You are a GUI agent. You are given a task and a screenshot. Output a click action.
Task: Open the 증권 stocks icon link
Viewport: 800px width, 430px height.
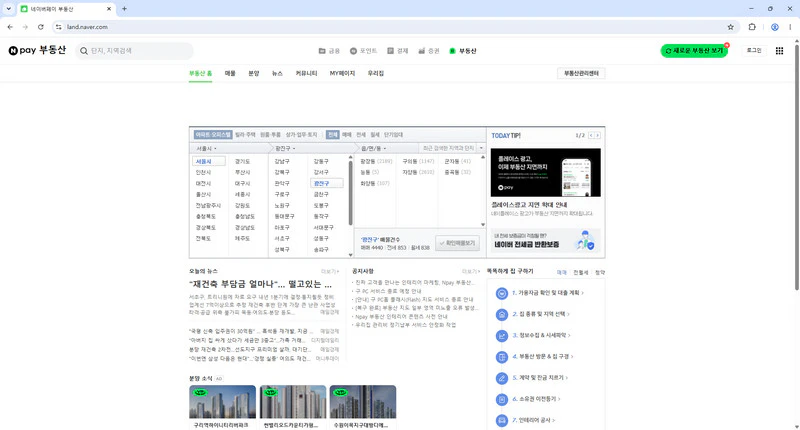pyautogui.click(x=429, y=51)
